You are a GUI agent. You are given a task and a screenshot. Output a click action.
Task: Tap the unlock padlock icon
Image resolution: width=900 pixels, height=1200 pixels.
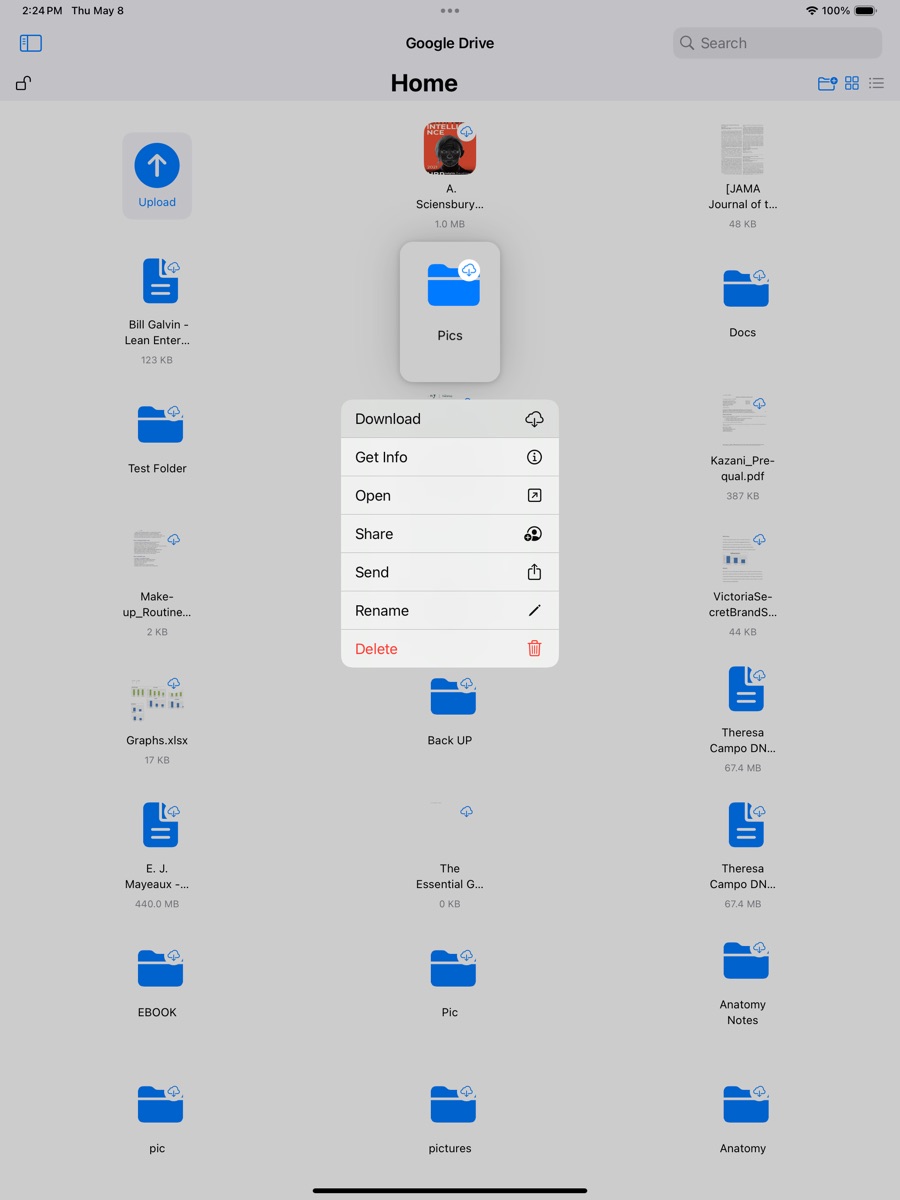click(24, 83)
